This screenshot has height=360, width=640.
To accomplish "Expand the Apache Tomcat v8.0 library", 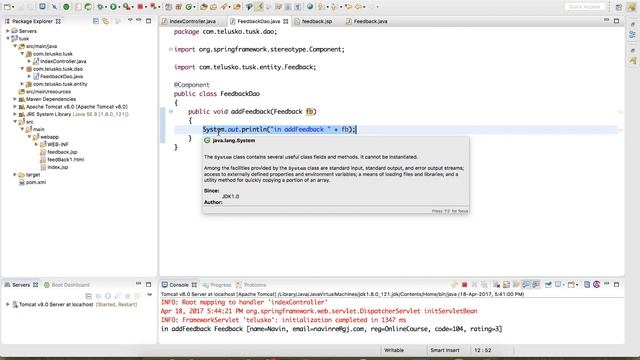I will coord(15,107).
